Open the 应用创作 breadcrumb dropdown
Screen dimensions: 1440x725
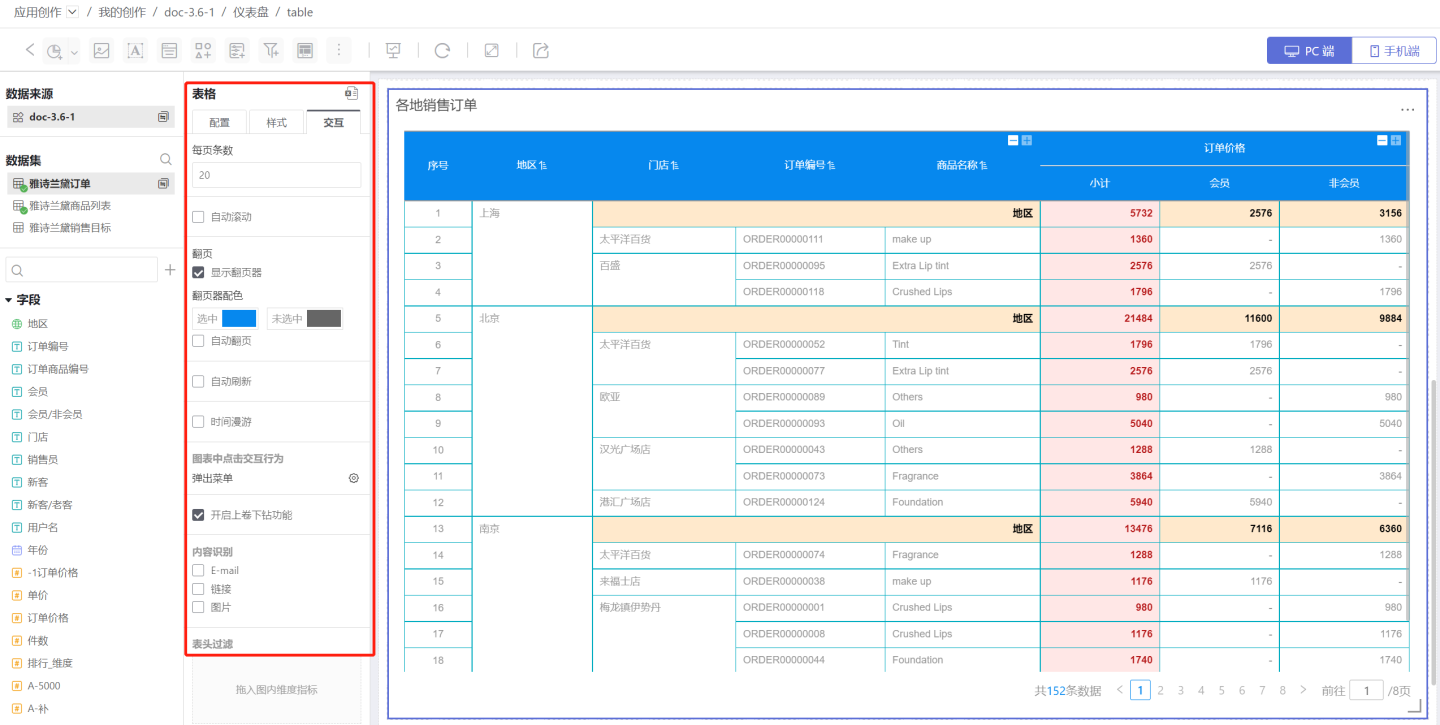coord(72,12)
